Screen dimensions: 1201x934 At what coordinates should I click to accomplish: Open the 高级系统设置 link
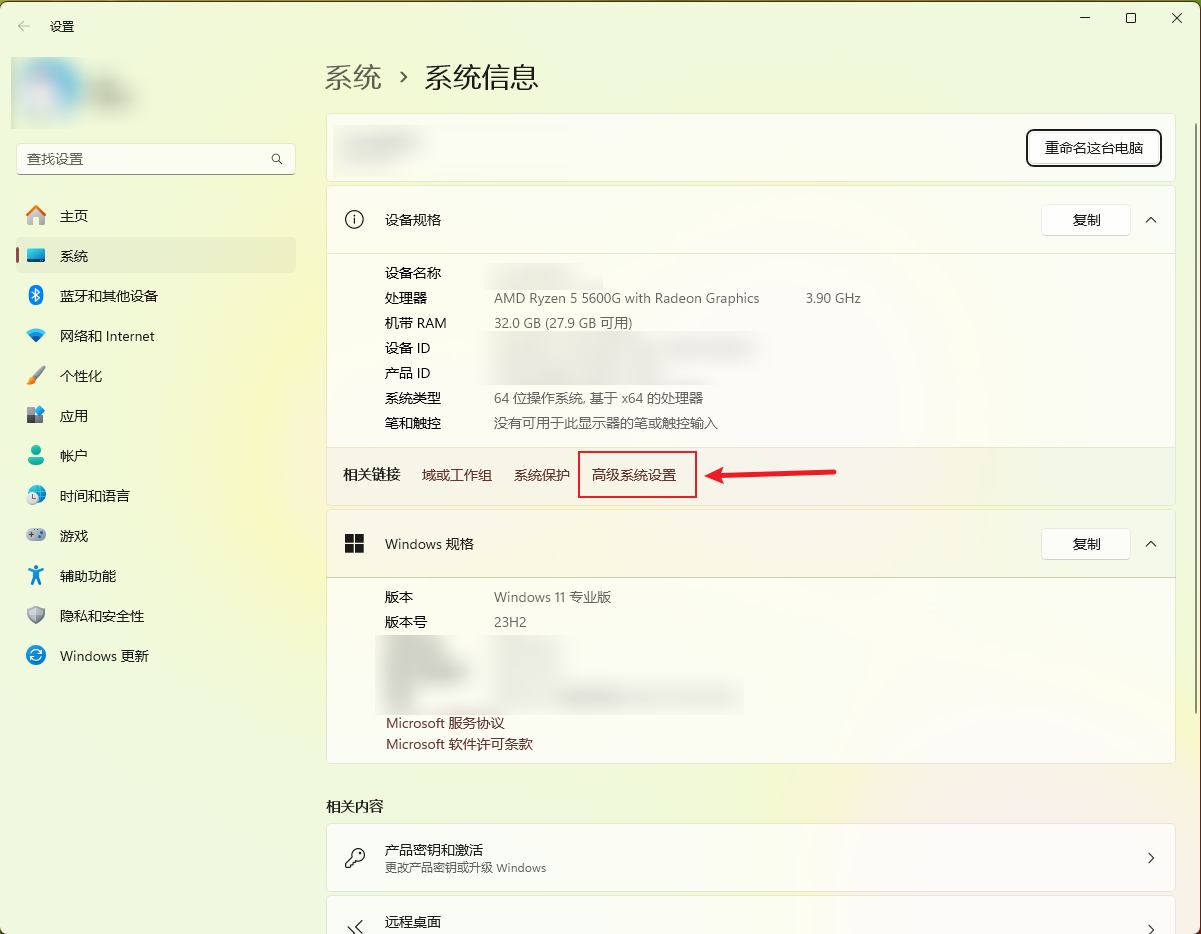coord(634,475)
